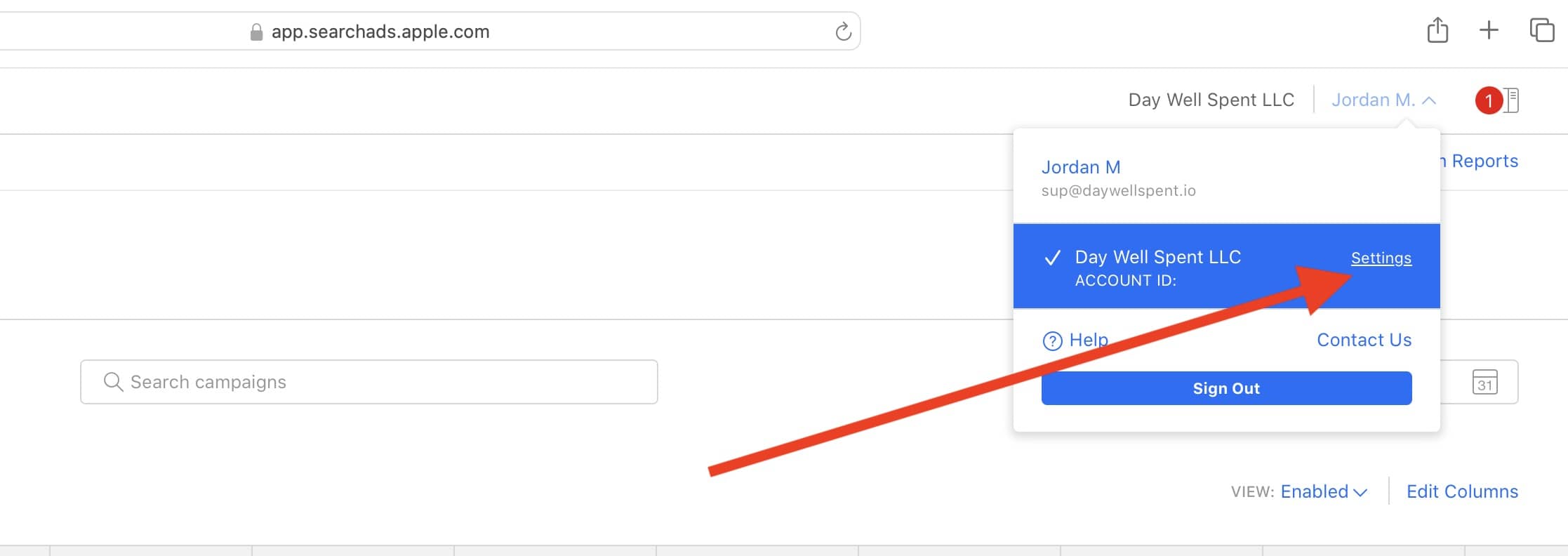Viewport: 1568px width, 556px height.
Task: Click into the Search campaigns field
Action: click(x=386, y=382)
